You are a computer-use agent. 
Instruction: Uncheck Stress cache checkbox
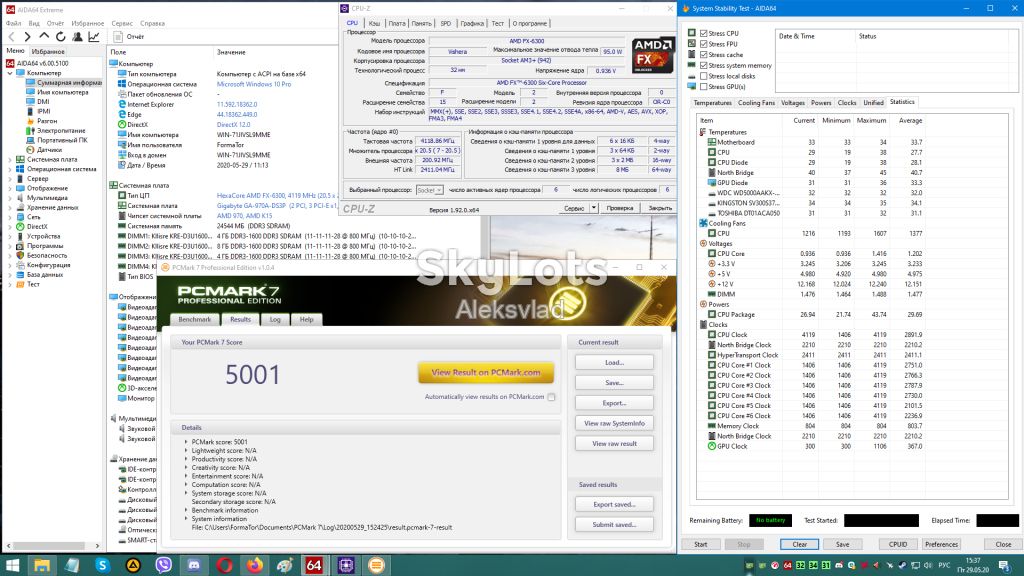703,55
